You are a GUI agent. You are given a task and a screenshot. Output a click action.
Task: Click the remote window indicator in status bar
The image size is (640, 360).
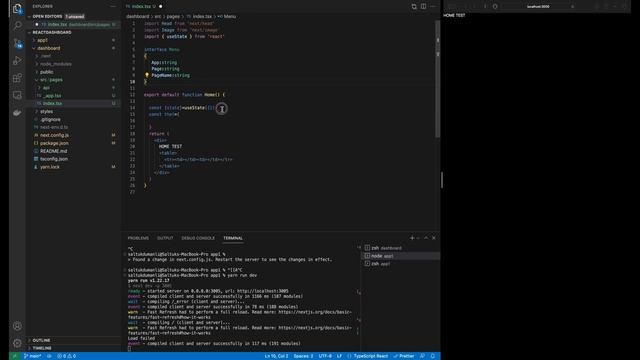[x=15, y=356]
